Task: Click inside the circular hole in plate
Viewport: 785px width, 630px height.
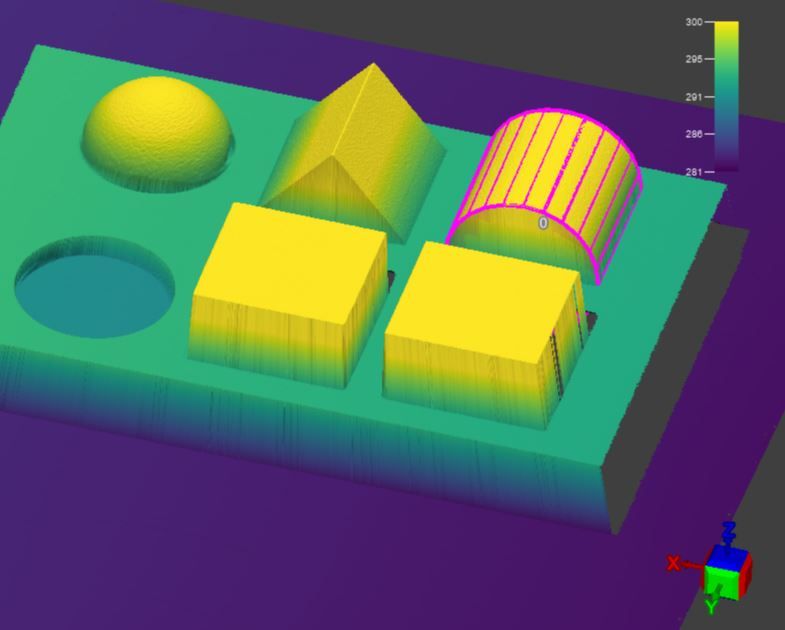Action: pos(95,290)
